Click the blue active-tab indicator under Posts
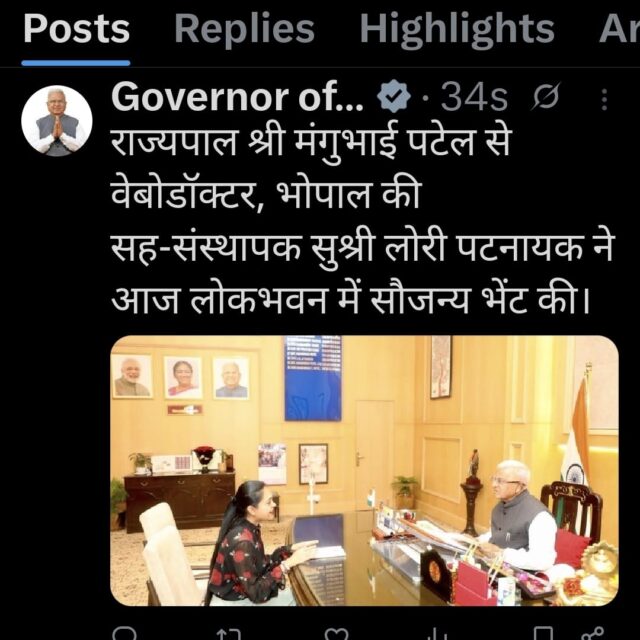This screenshot has height=640, width=640. pyautogui.click(x=76, y=63)
